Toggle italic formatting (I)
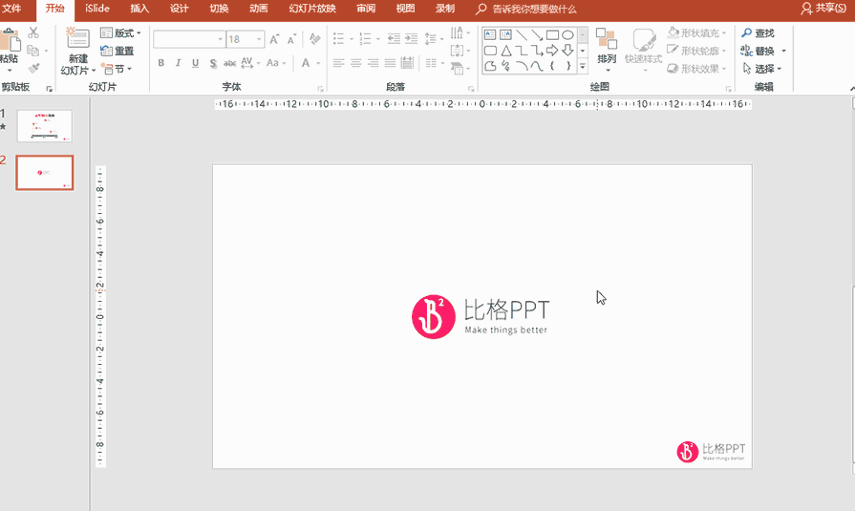 pos(178,63)
